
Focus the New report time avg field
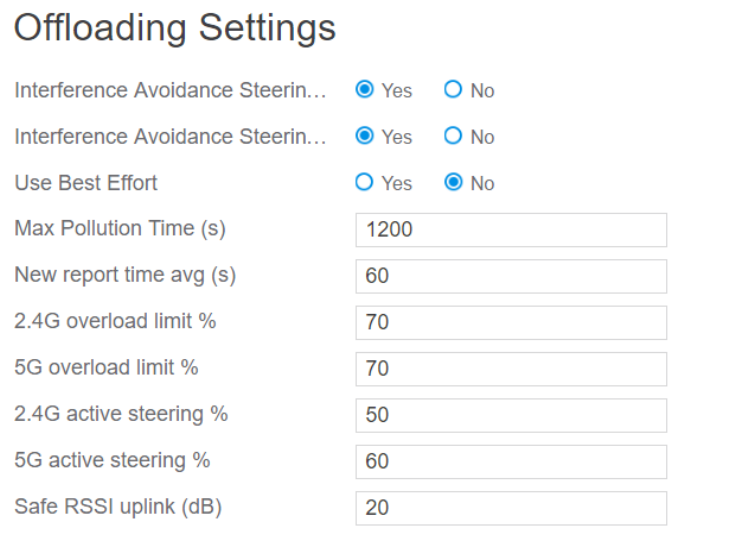point(510,276)
